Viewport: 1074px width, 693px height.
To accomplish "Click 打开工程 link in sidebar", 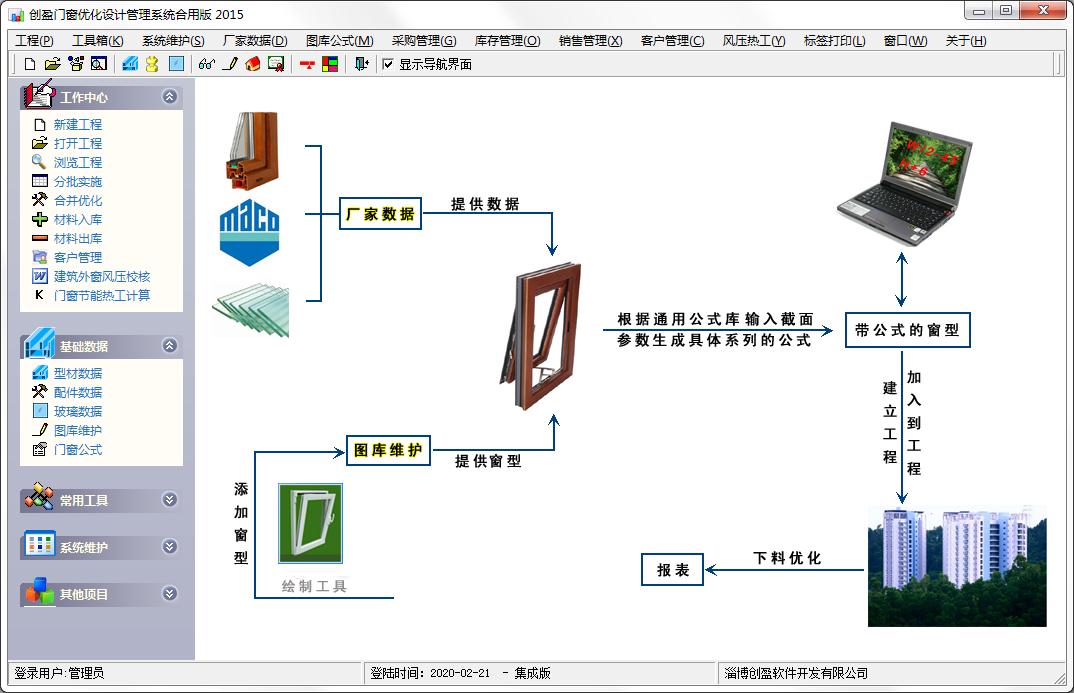I will 77,143.
